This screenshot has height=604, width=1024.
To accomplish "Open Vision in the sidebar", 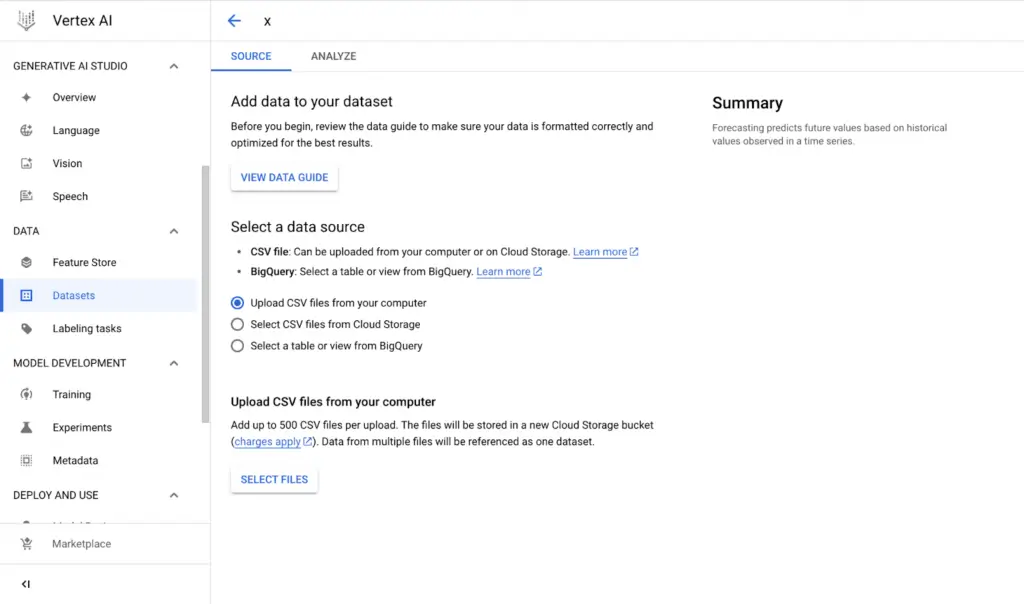I will tap(99, 163).
